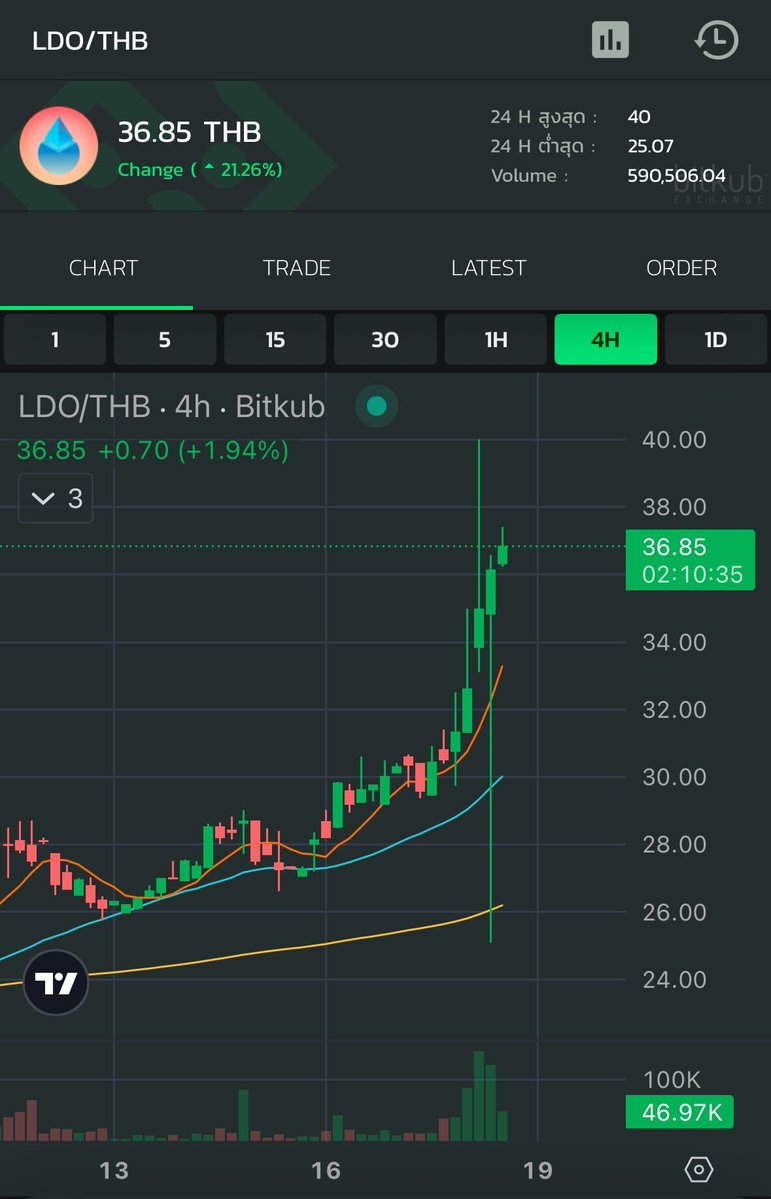Select the 1D timeframe
The height and width of the screenshot is (1199, 771).
coord(716,340)
